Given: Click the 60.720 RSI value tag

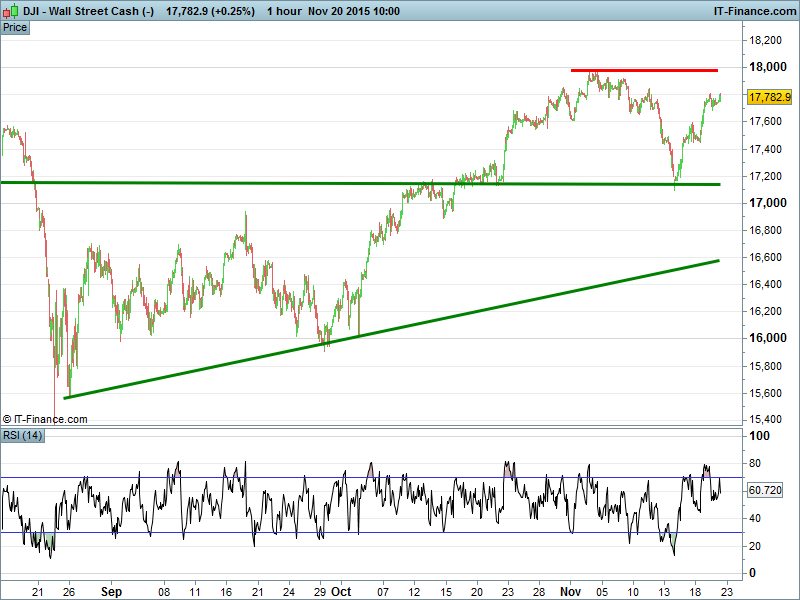Looking at the screenshot, I should [764, 491].
